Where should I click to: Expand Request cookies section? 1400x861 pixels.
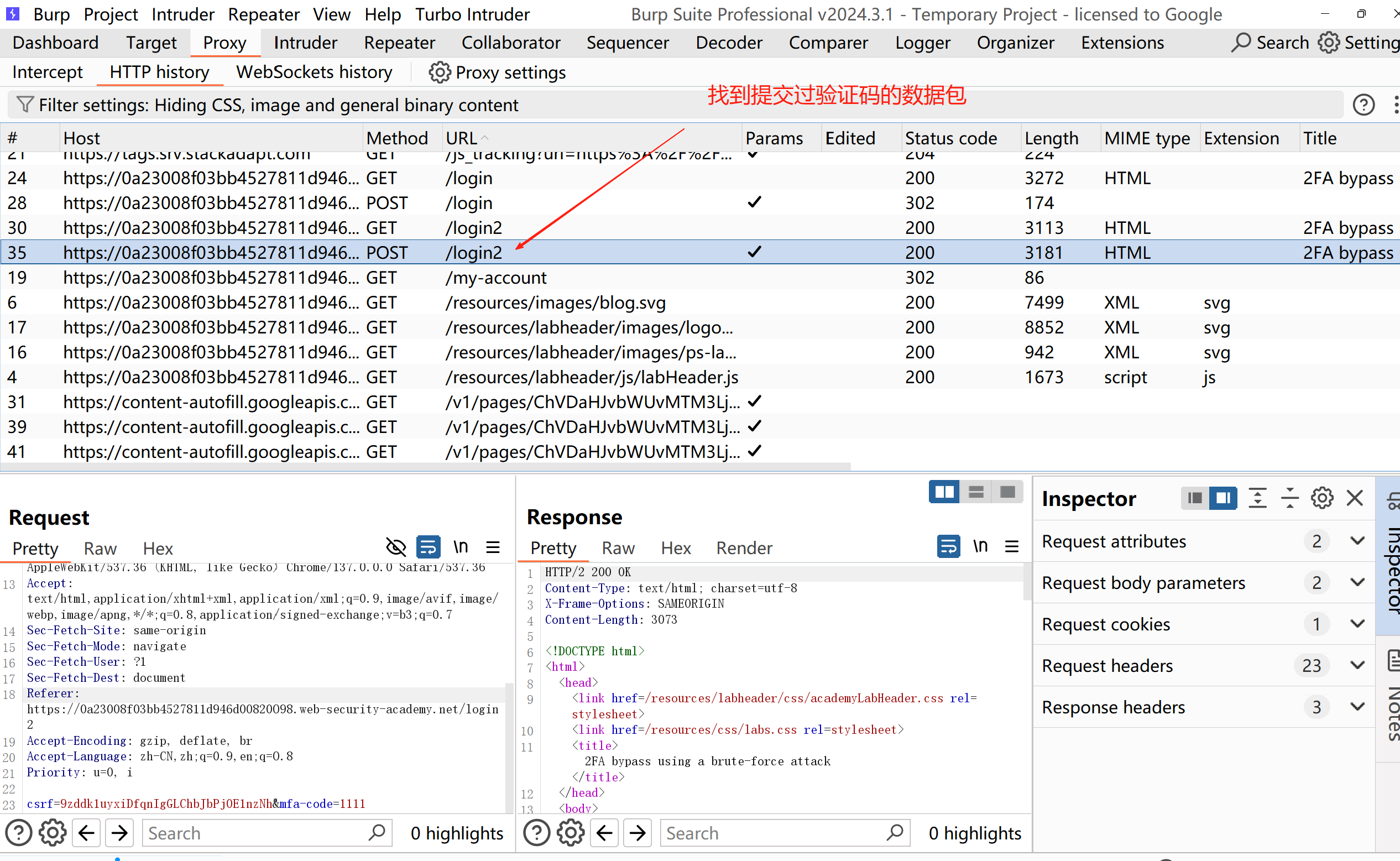click(1357, 624)
